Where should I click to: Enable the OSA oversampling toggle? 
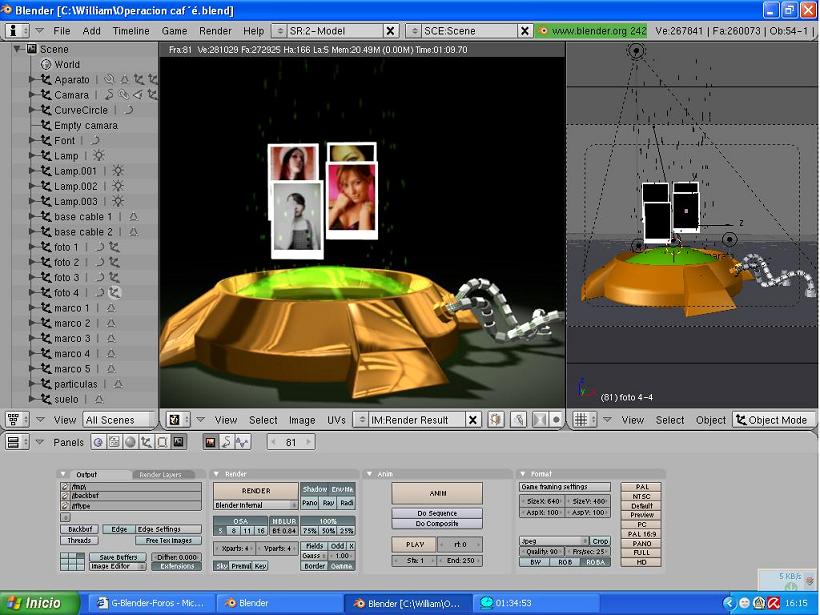pyautogui.click(x=241, y=521)
